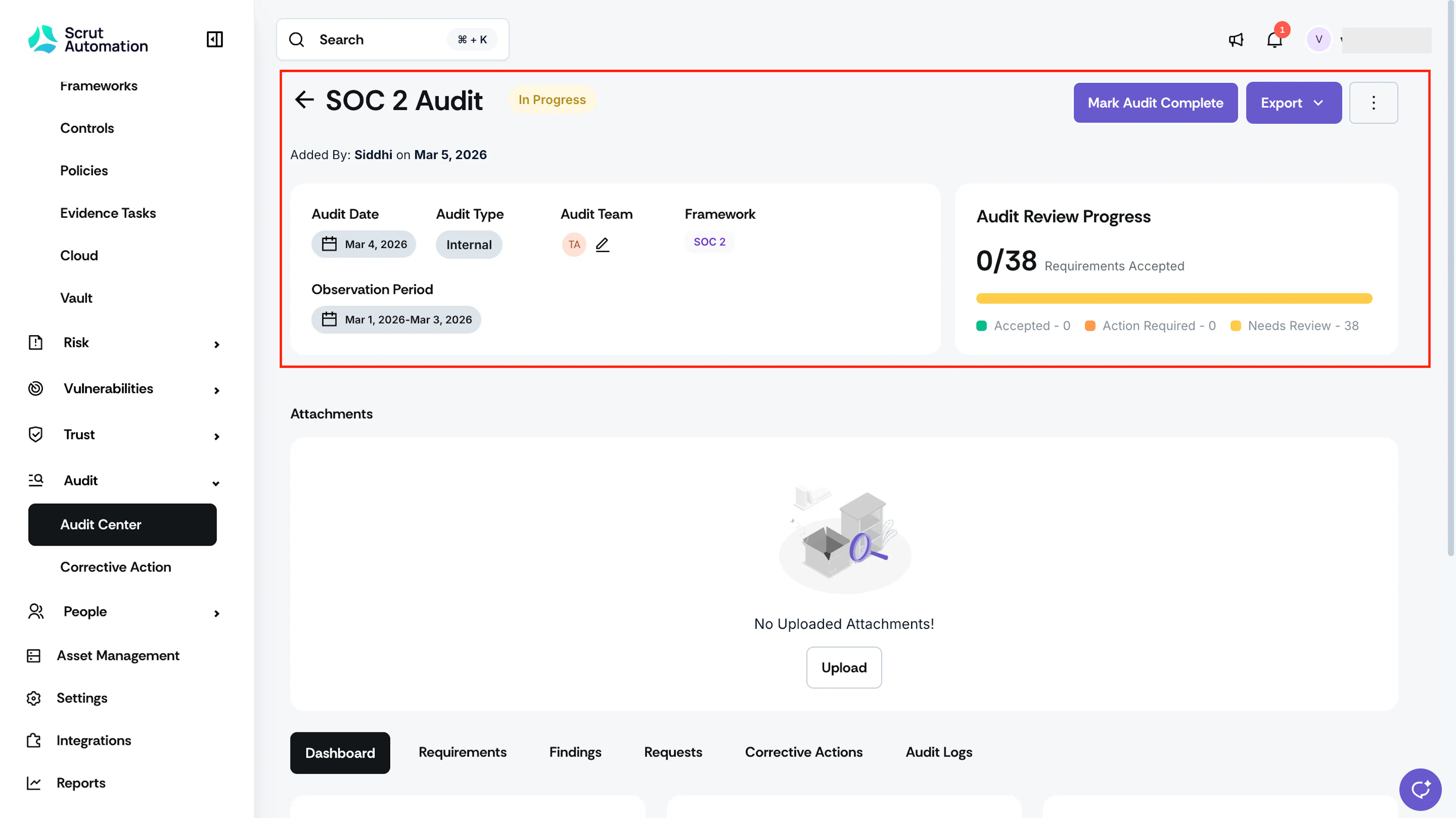
Task: Click the Asset Management sidebar icon
Action: 34,656
